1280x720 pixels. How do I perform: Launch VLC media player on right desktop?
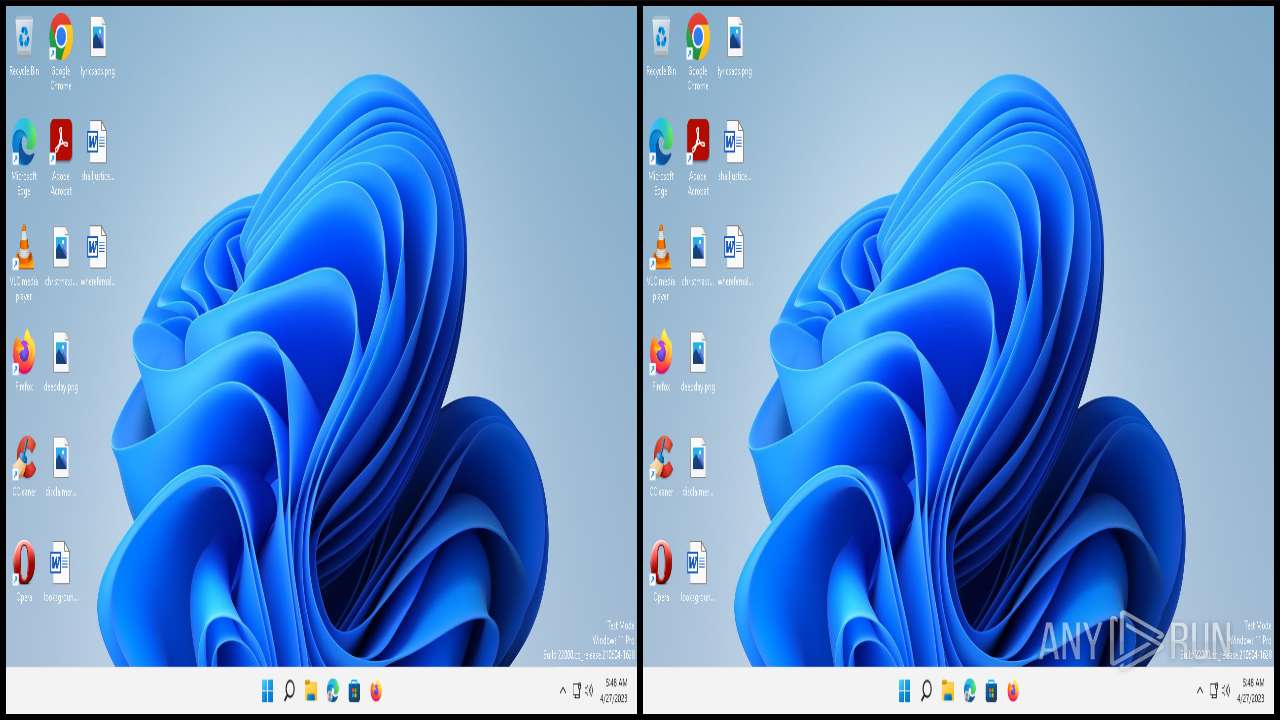tap(661, 263)
